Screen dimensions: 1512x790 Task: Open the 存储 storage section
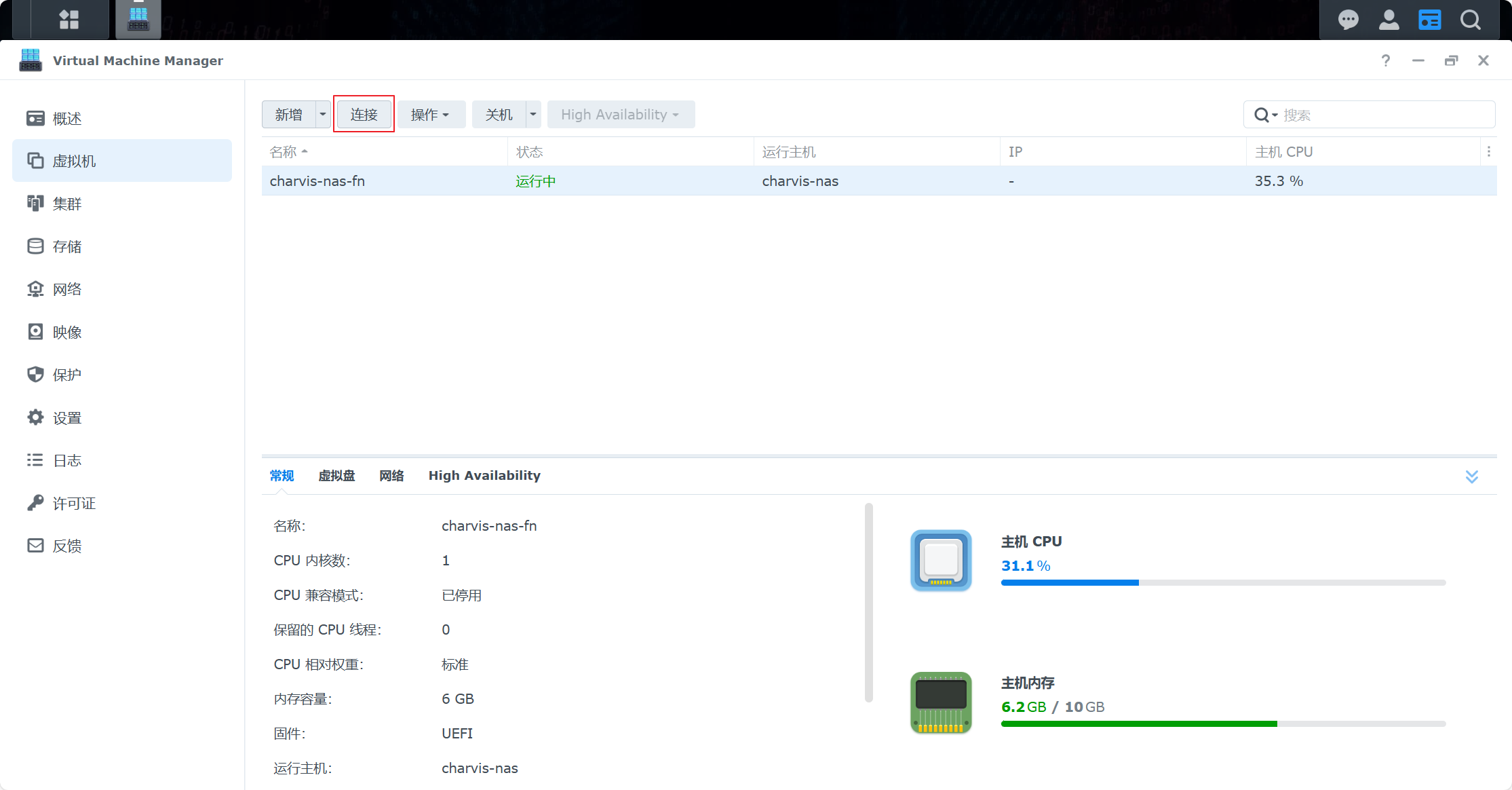pos(67,246)
